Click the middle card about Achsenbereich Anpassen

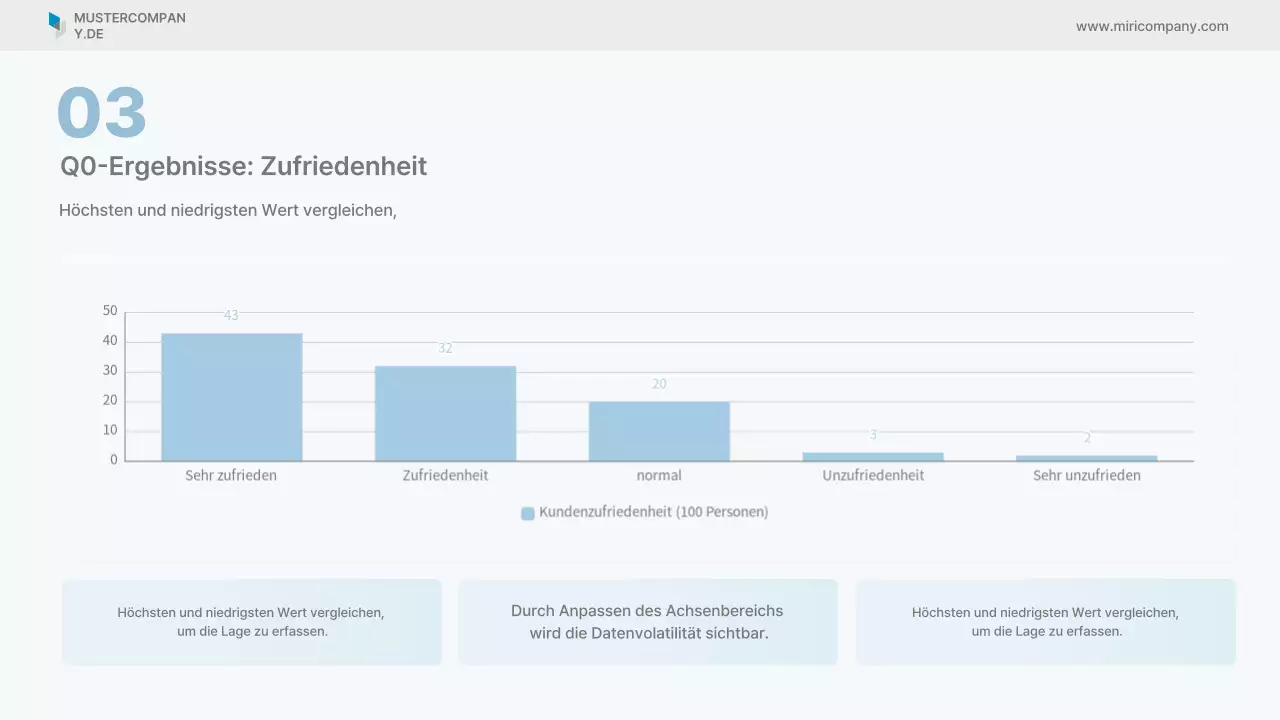[x=648, y=621]
